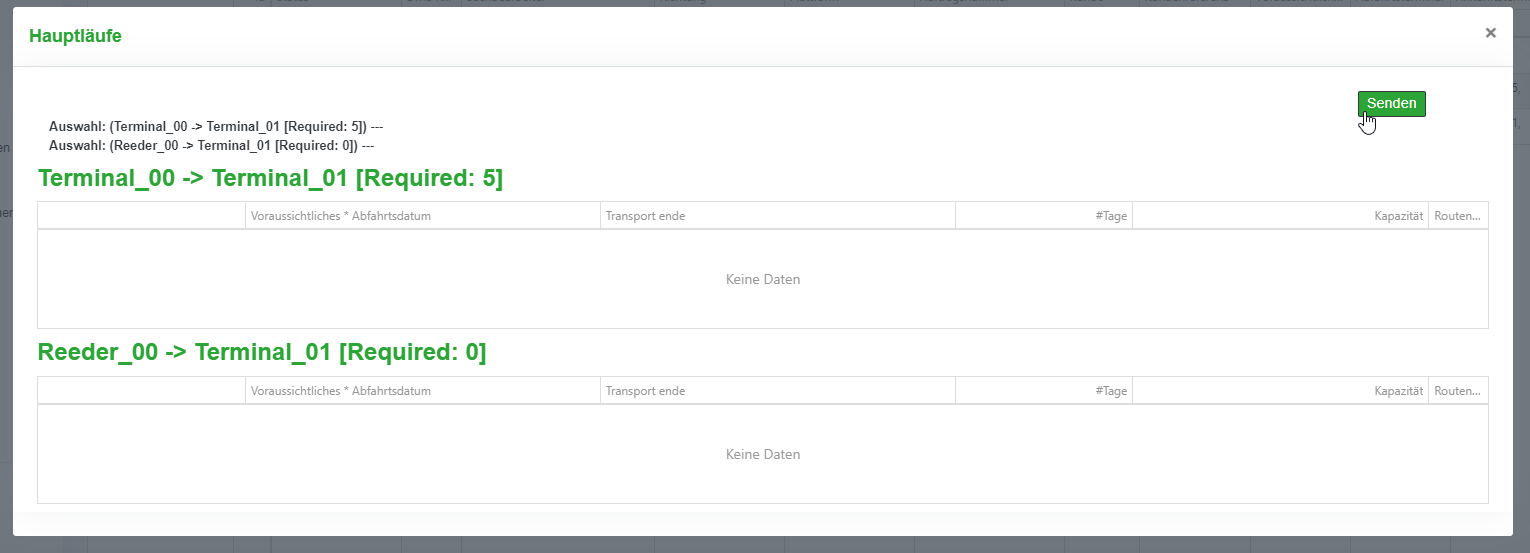The image size is (1530, 553).
Task: Select Routen column header in Terminal_00 table
Action: [x=1457, y=216]
